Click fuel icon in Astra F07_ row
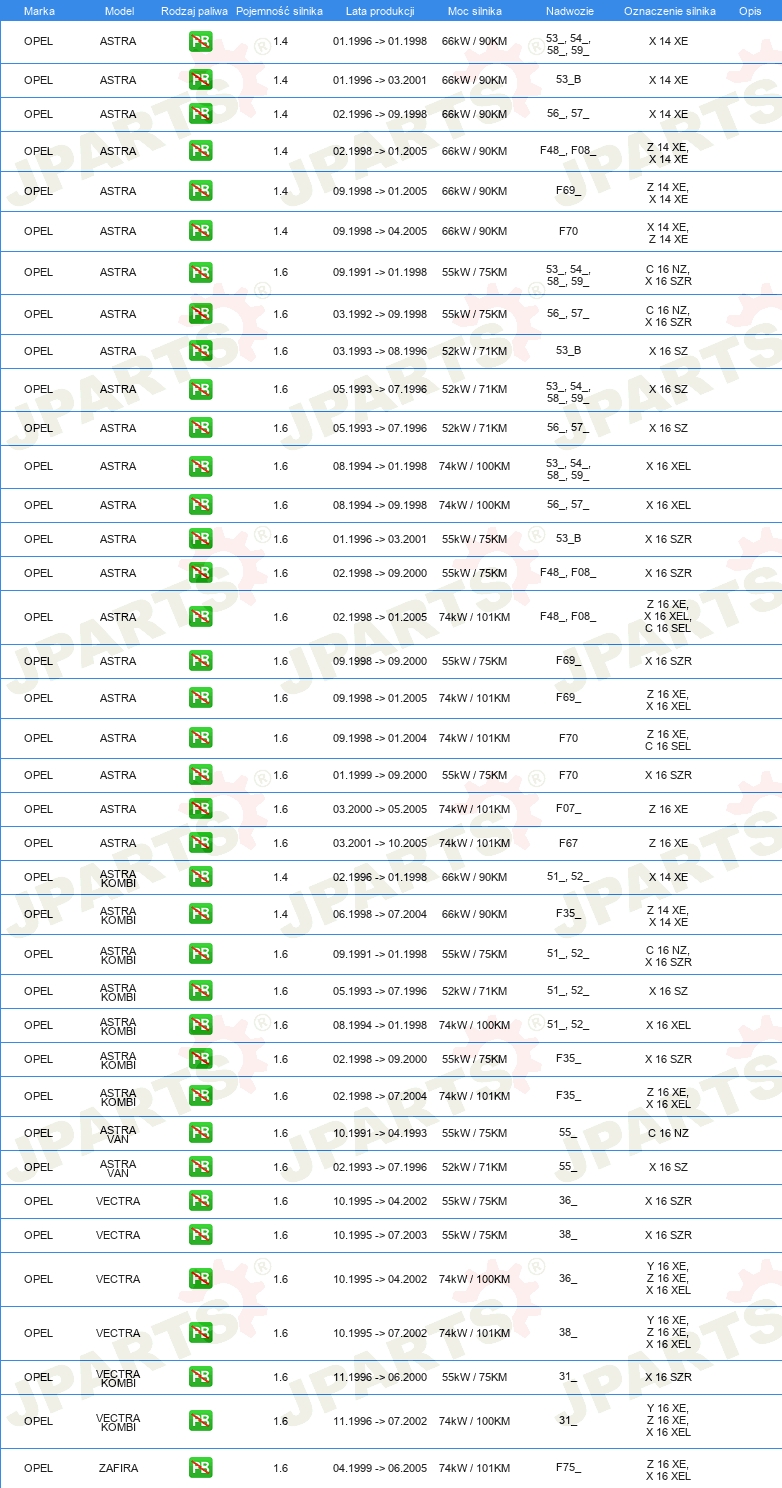This screenshot has height=1488, width=782. click(x=200, y=809)
